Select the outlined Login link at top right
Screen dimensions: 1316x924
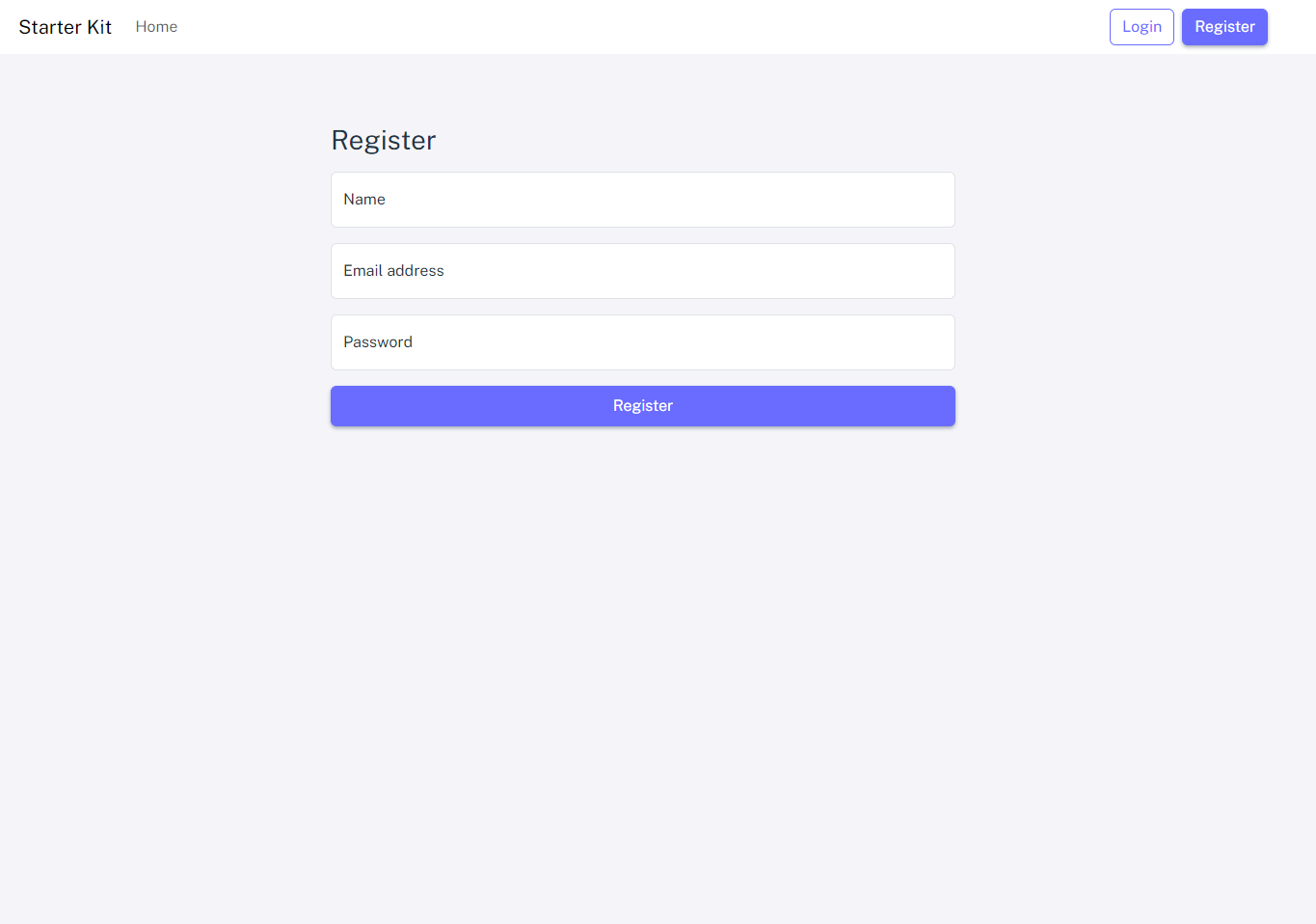[1141, 27]
